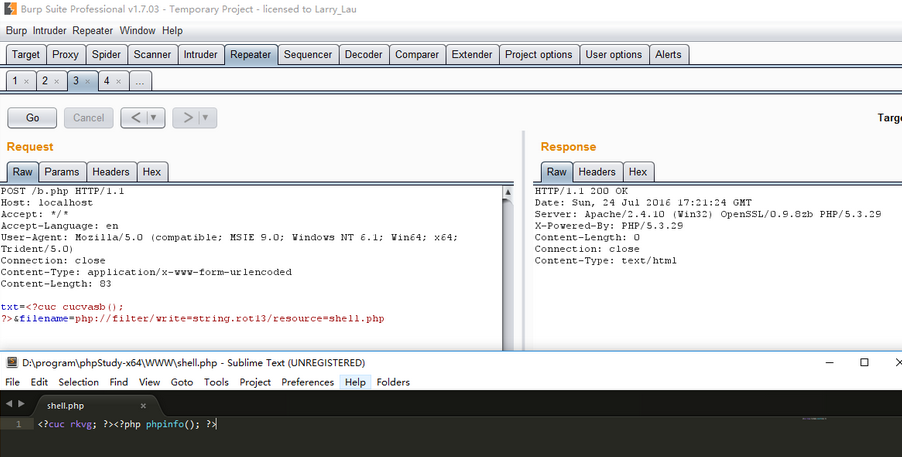Switch to the Intruder tool tab
This screenshot has width=902, height=457.
click(x=201, y=55)
